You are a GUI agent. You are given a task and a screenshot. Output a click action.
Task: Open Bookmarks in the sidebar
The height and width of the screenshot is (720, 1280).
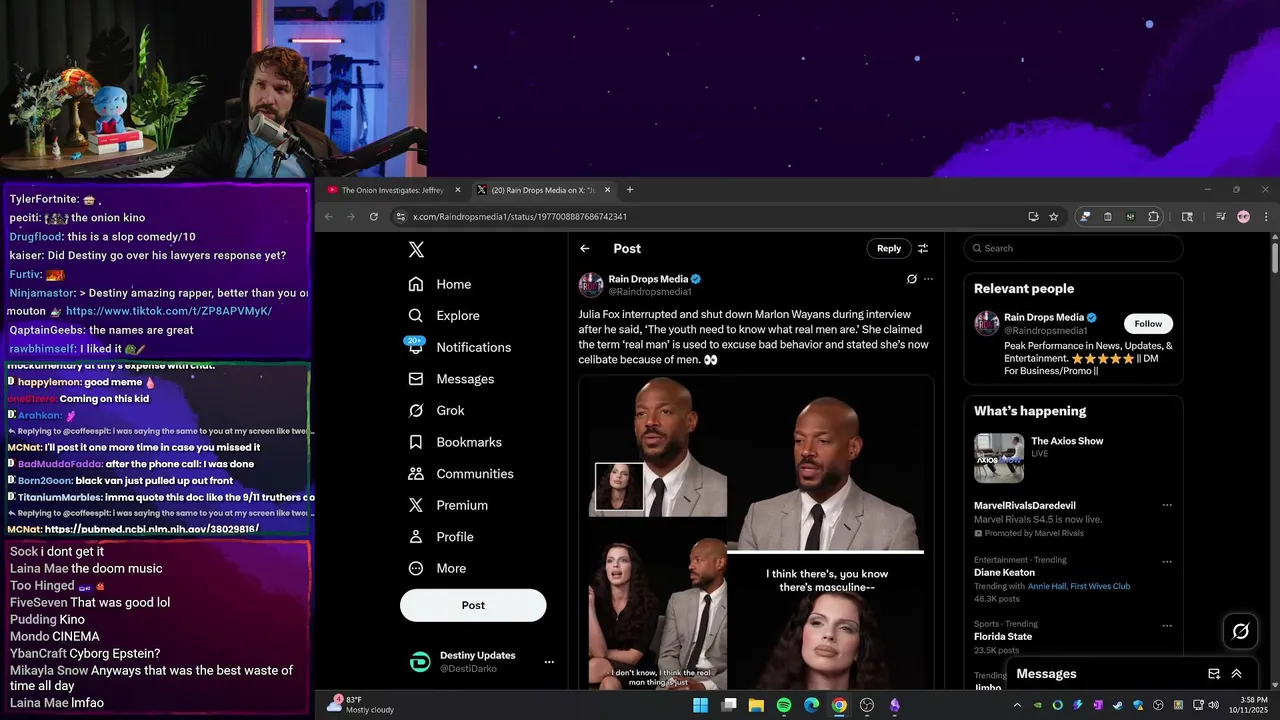(x=455, y=442)
